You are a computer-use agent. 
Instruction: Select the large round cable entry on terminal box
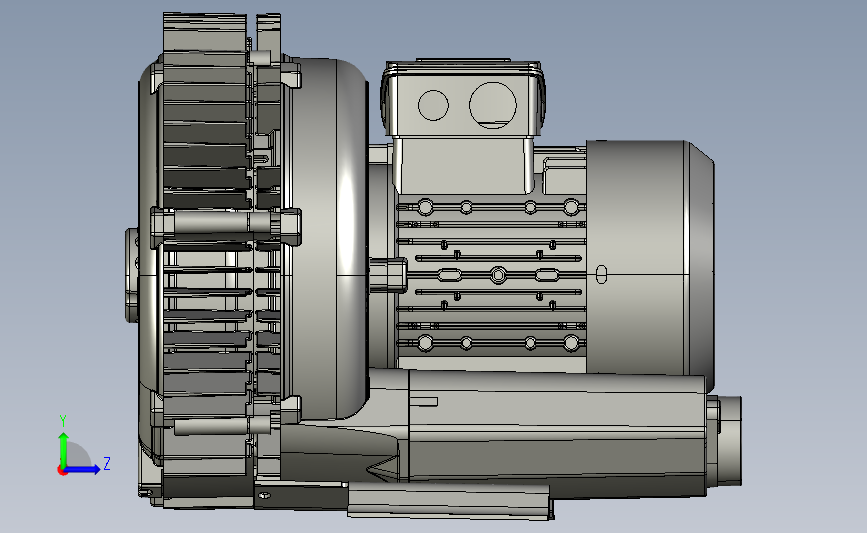coord(493,105)
